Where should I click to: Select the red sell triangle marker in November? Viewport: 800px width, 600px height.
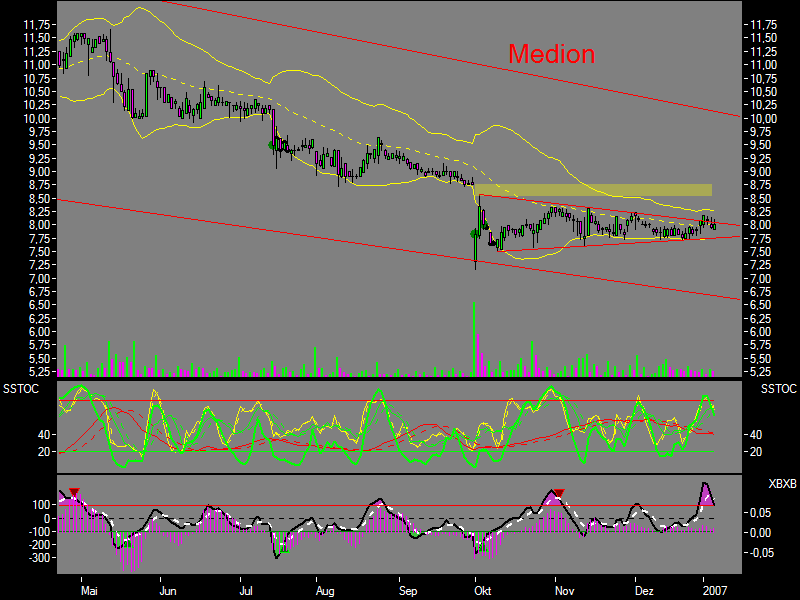point(558,492)
